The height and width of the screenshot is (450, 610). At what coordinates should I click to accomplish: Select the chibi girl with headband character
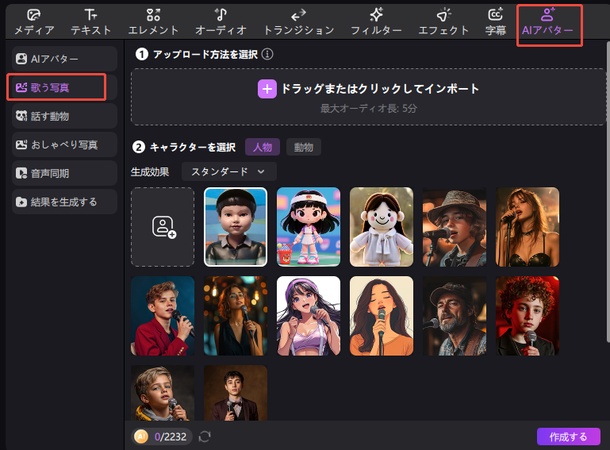click(309, 227)
